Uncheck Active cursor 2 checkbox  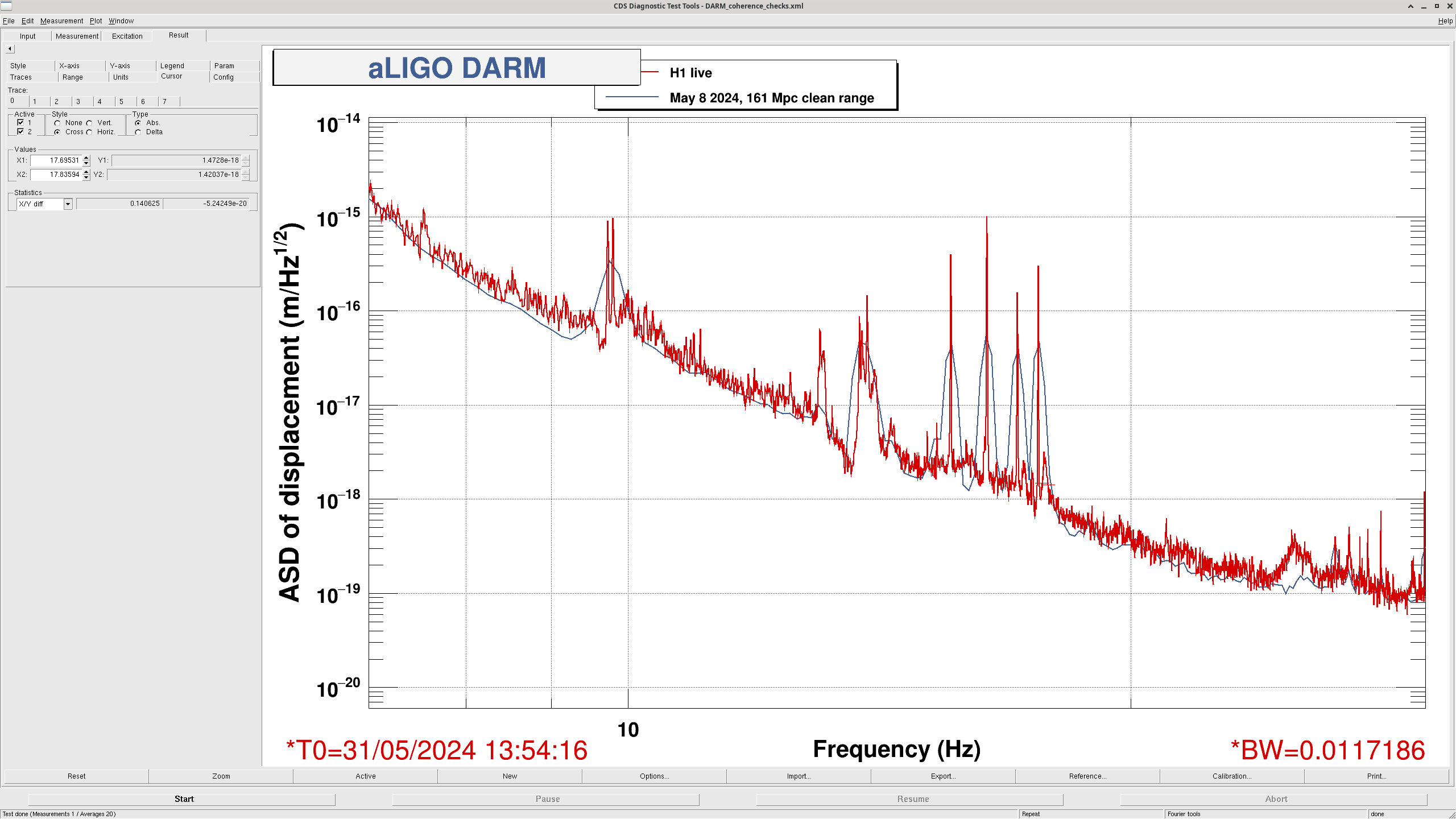[x=20, y=131]
